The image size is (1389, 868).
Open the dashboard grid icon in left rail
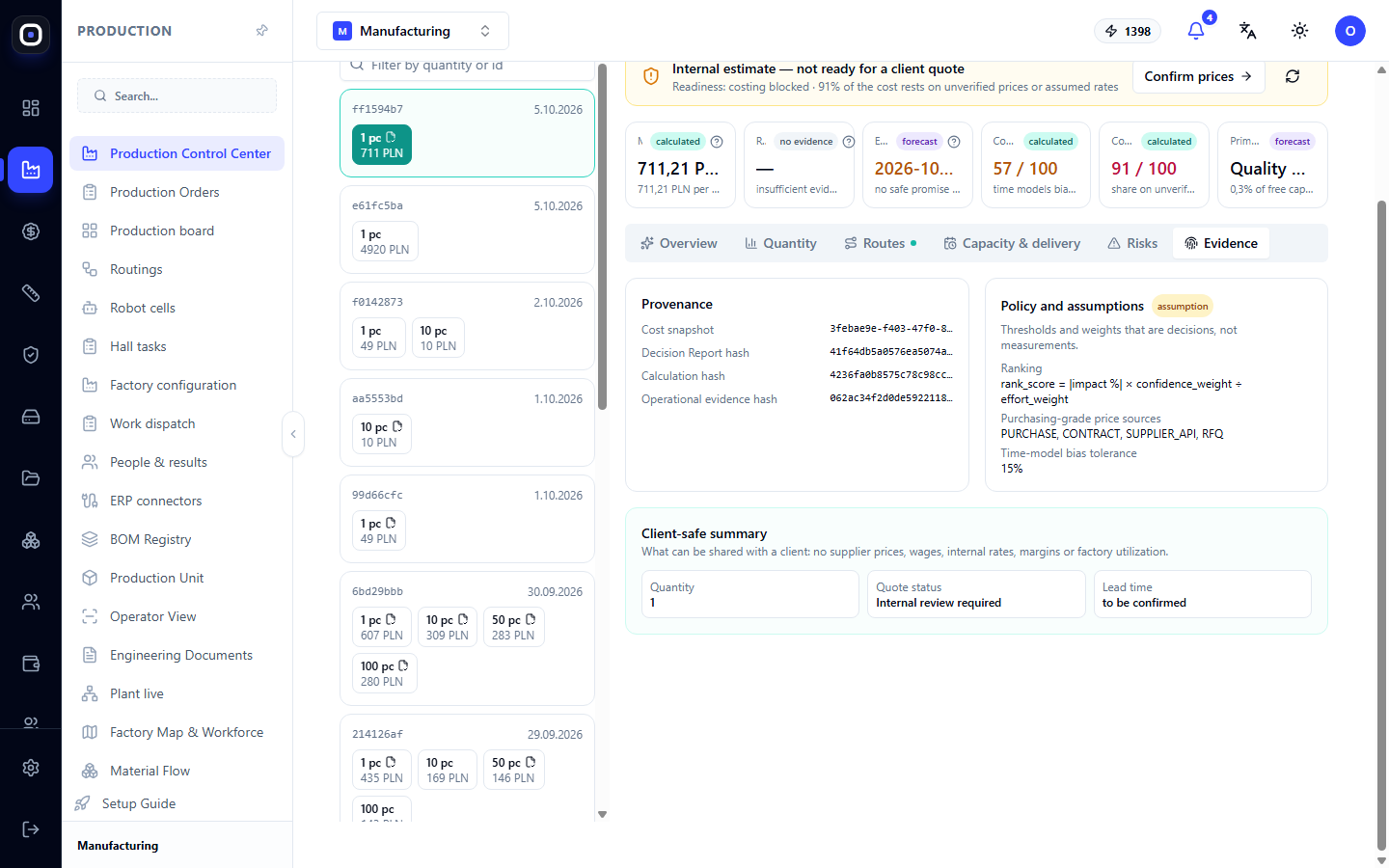pyautogui.click(x=31, y=108)
